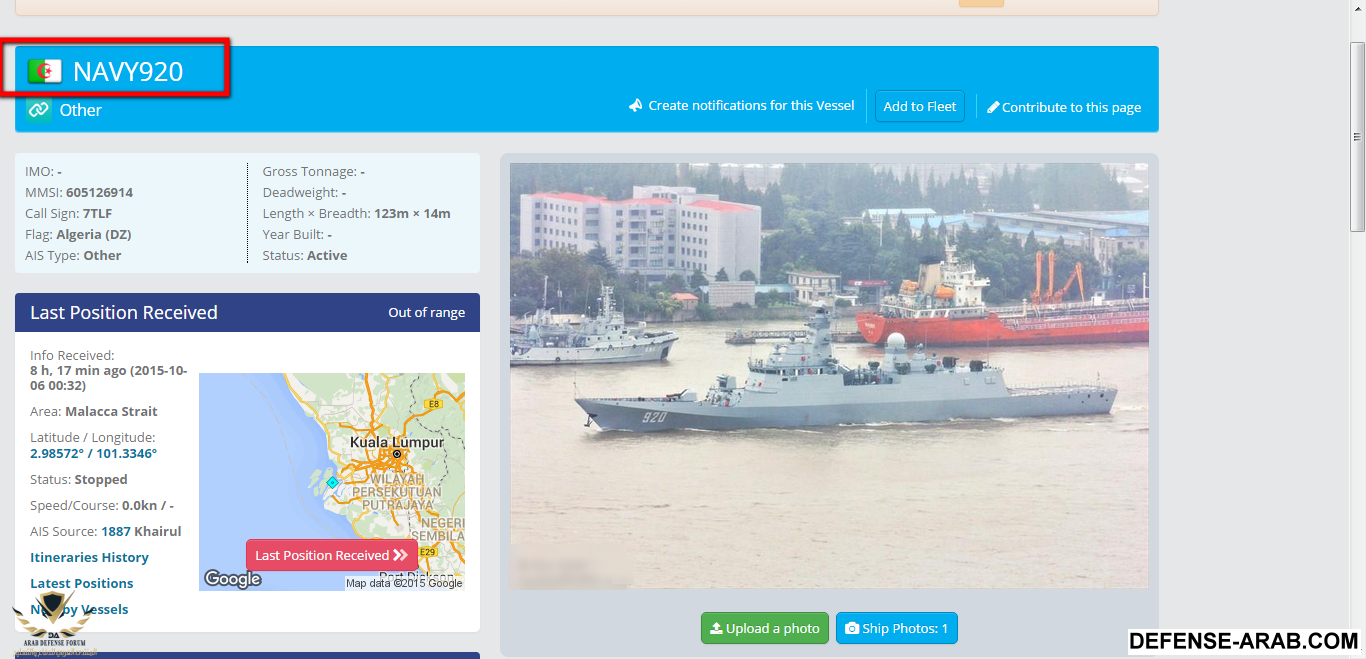Click the Algeria flag icon beside NAVY920

[x=44, y=71]
